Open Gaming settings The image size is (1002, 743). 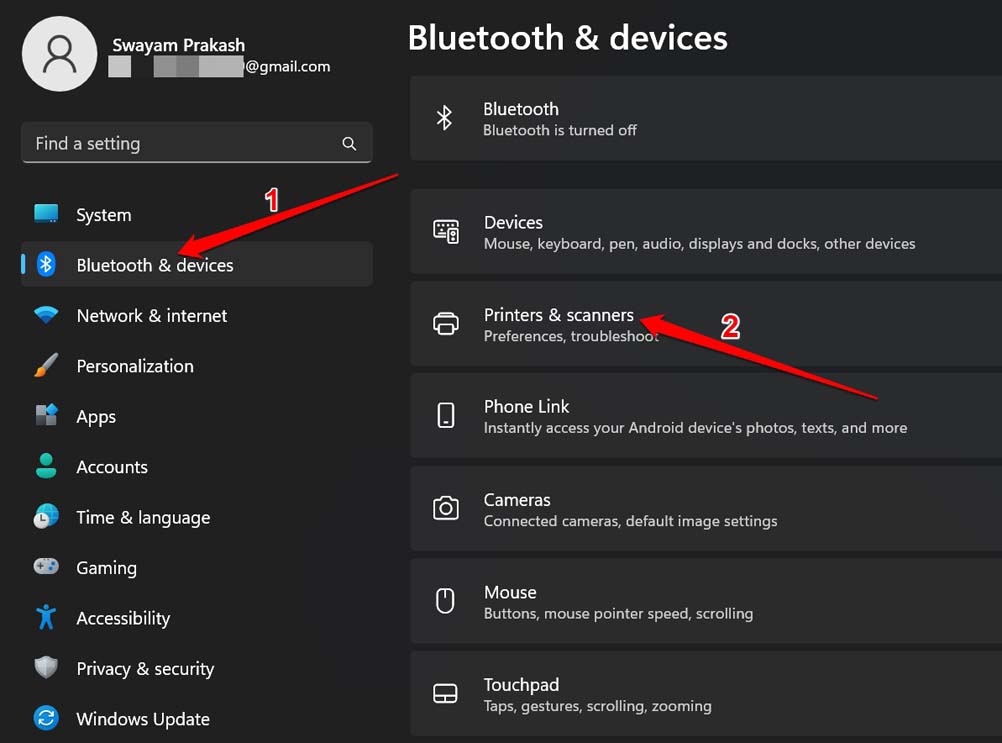106,568
